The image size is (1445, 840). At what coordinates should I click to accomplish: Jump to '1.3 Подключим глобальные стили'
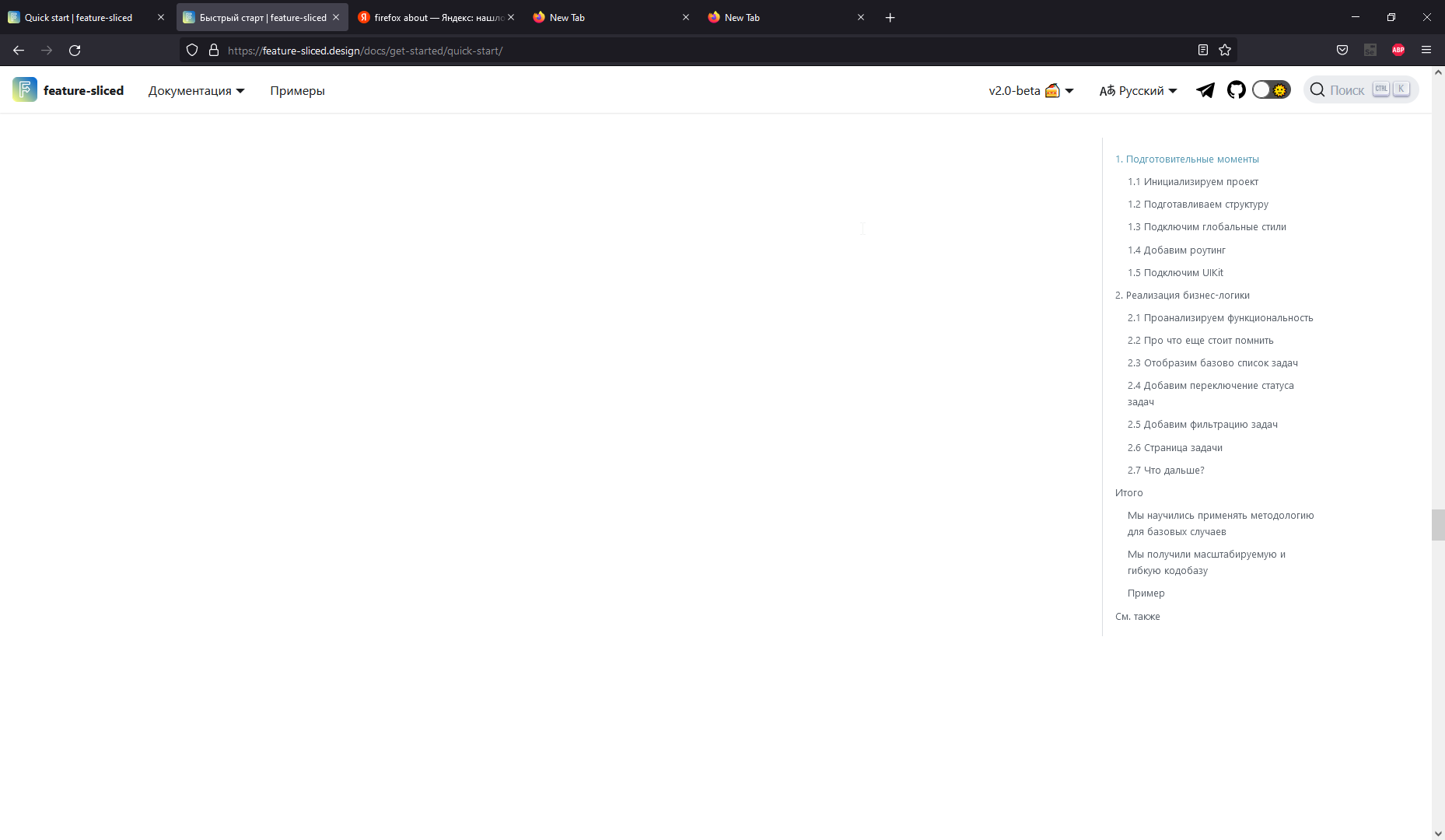click(x=1207, y=227)
